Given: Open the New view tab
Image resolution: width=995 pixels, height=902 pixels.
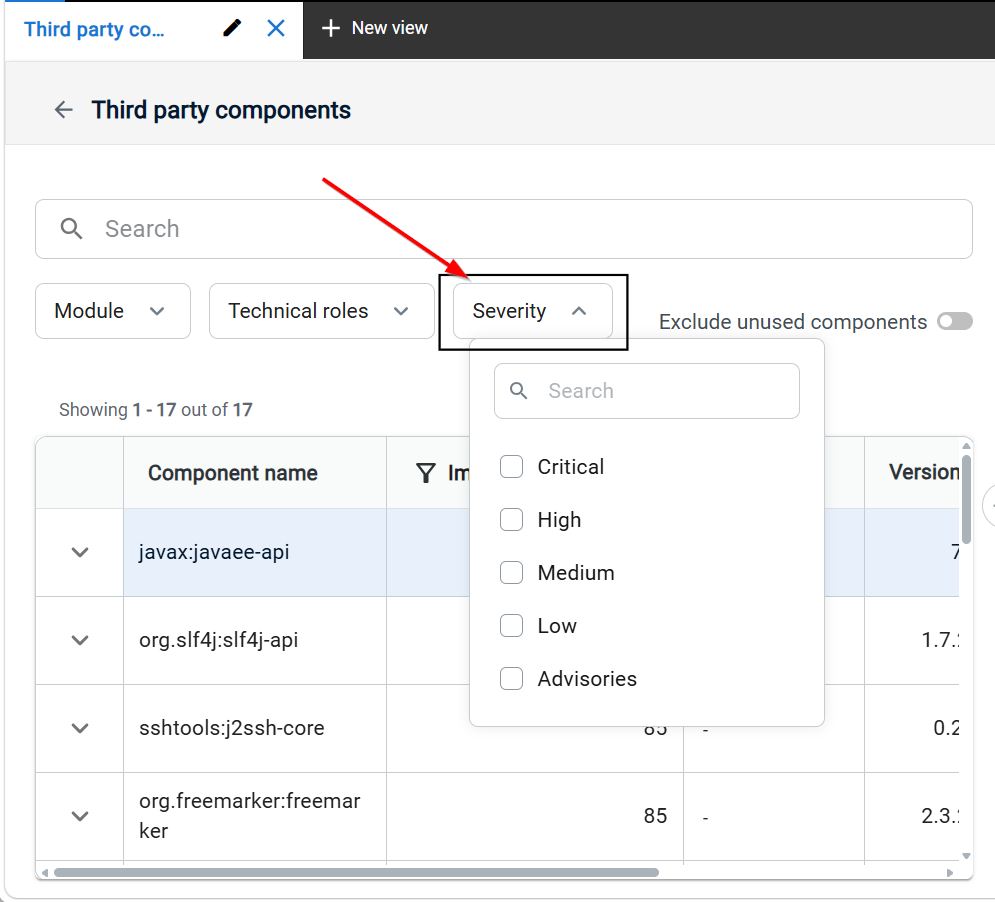Looking at the screenshot, I should pyautogui.click(x=374, y=28).
